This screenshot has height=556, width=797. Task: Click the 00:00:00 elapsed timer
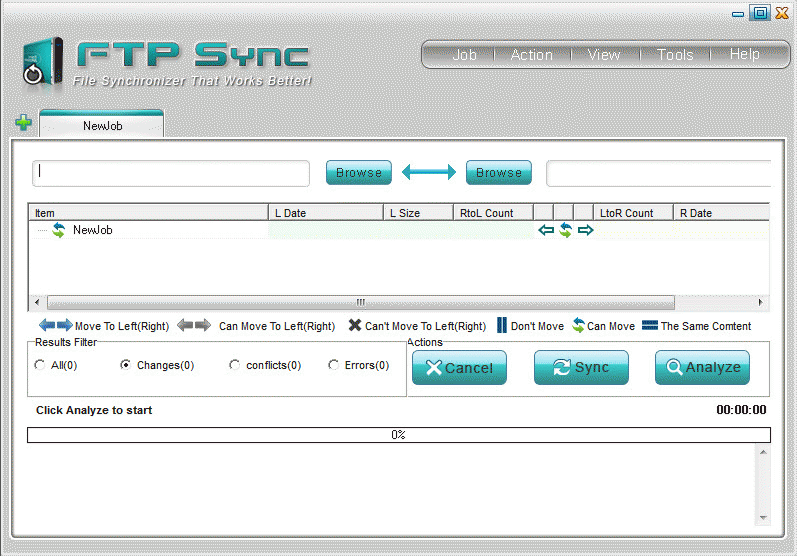(x=741, y=410)
